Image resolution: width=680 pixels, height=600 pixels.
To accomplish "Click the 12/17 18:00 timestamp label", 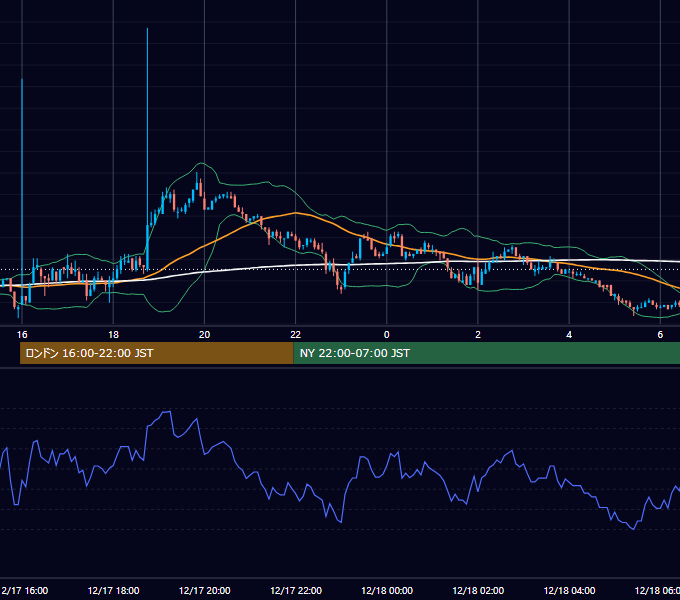I will [x=113, y=590].
